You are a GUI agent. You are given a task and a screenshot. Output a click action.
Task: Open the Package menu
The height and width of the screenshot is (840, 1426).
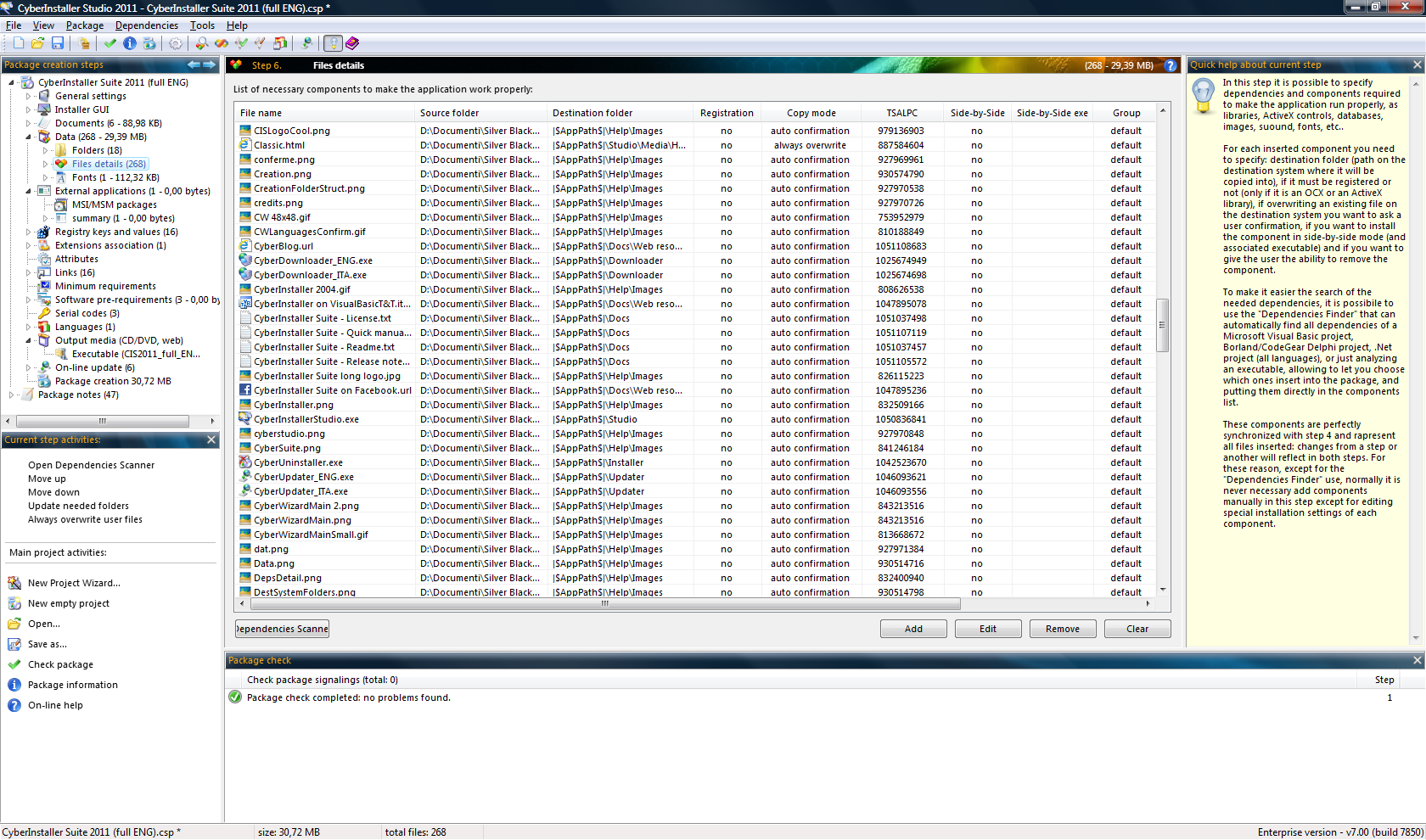tap(85, 25)
